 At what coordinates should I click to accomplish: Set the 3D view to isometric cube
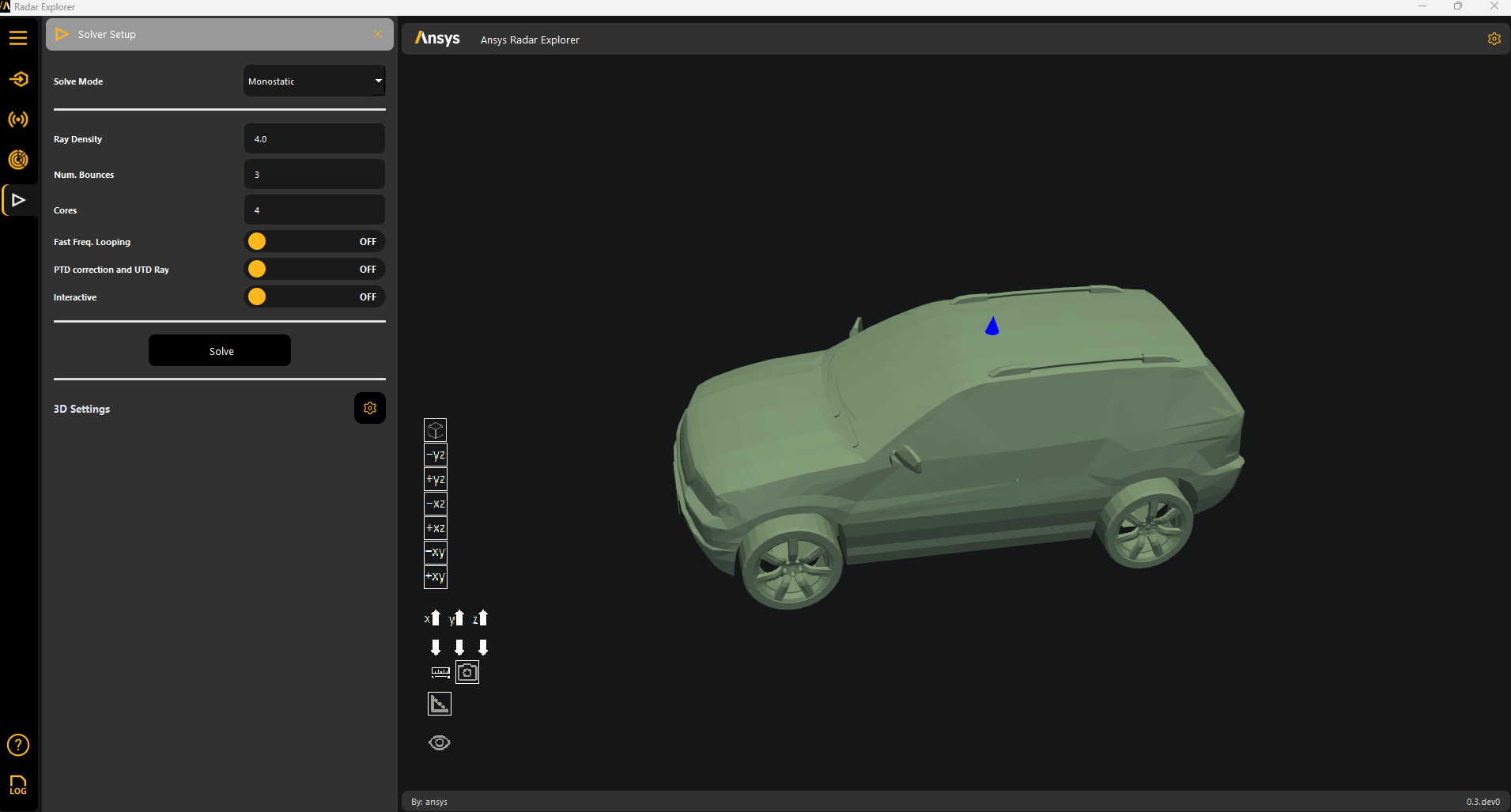tap(436, 430)
